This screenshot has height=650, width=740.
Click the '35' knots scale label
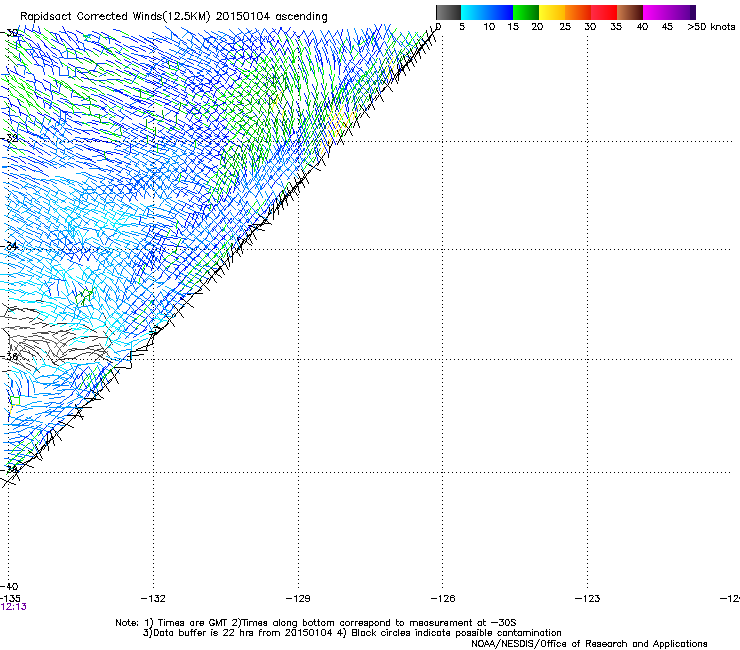coord(616,27)
